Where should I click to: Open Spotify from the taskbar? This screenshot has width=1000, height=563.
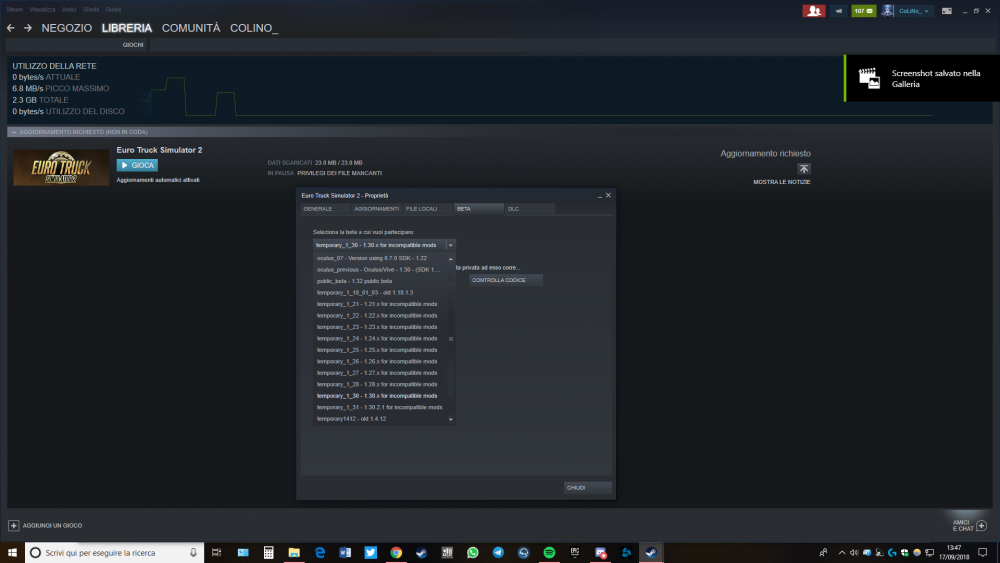coord(549,553)
